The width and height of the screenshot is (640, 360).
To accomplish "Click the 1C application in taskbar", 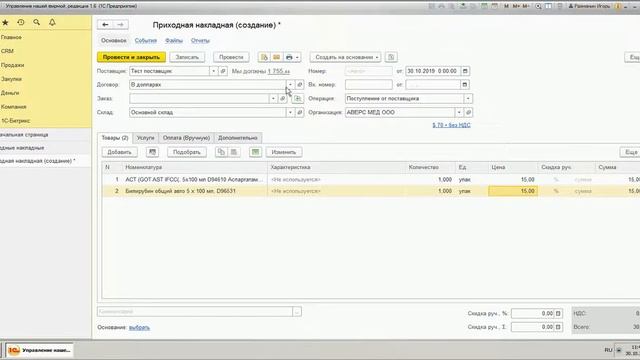I will pos(40,350).
